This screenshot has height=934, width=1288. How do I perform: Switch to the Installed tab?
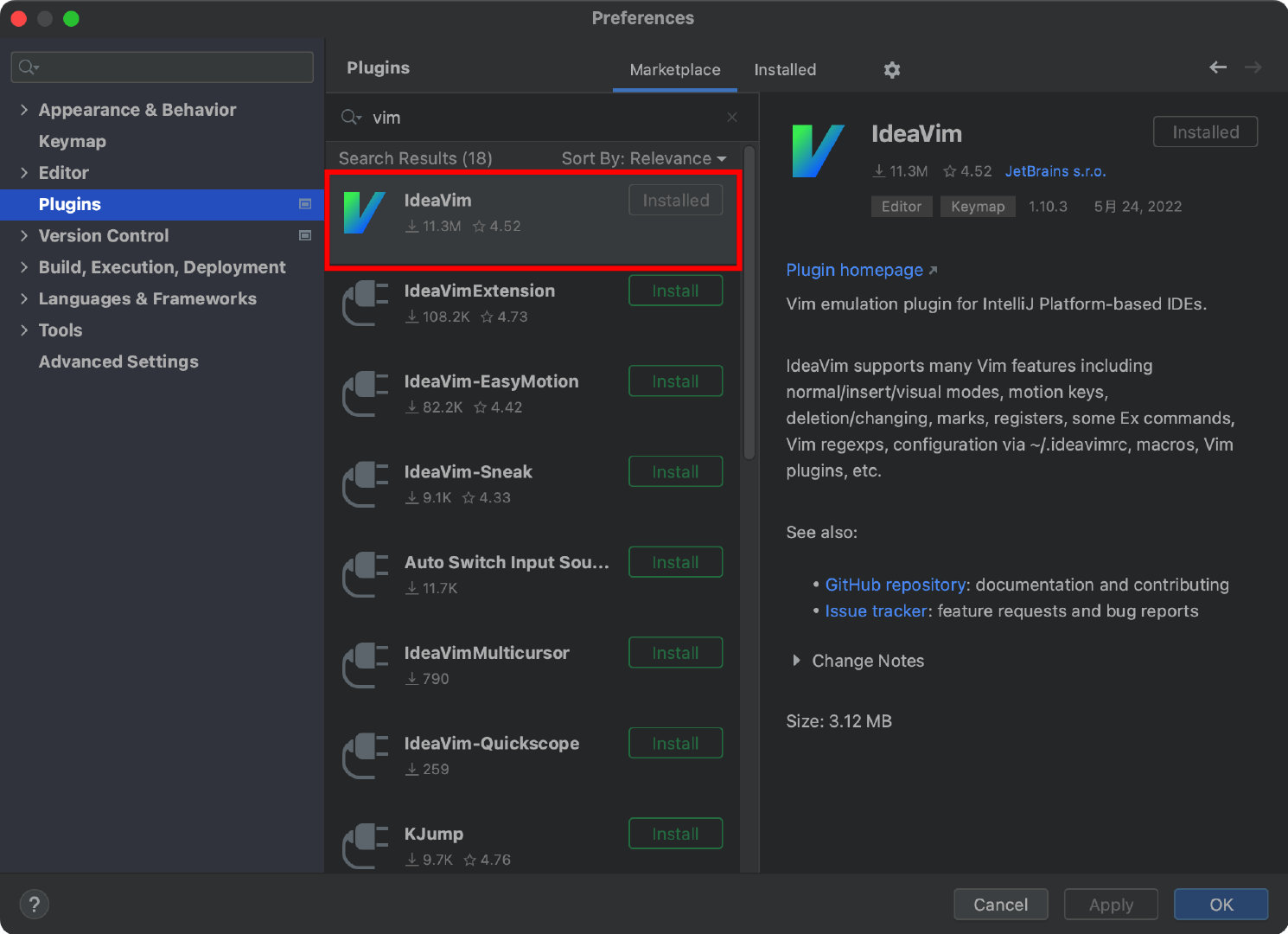click(x=785, y=69)
